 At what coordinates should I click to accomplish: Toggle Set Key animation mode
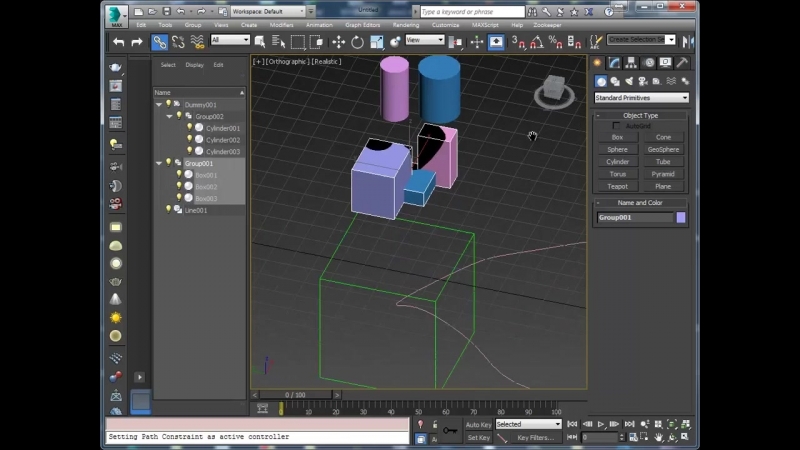[478, 438]
